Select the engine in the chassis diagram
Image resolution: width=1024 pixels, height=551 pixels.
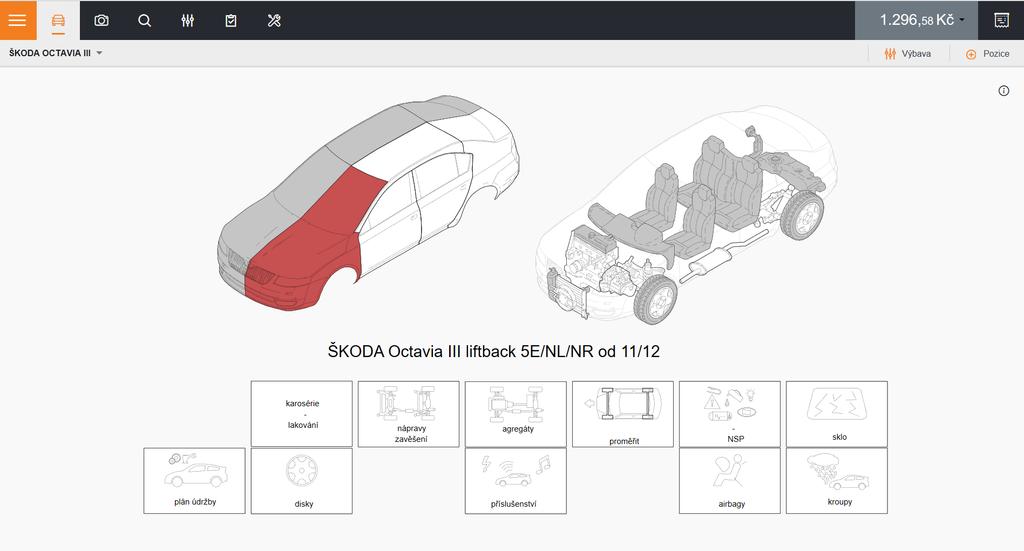(591, 255)
